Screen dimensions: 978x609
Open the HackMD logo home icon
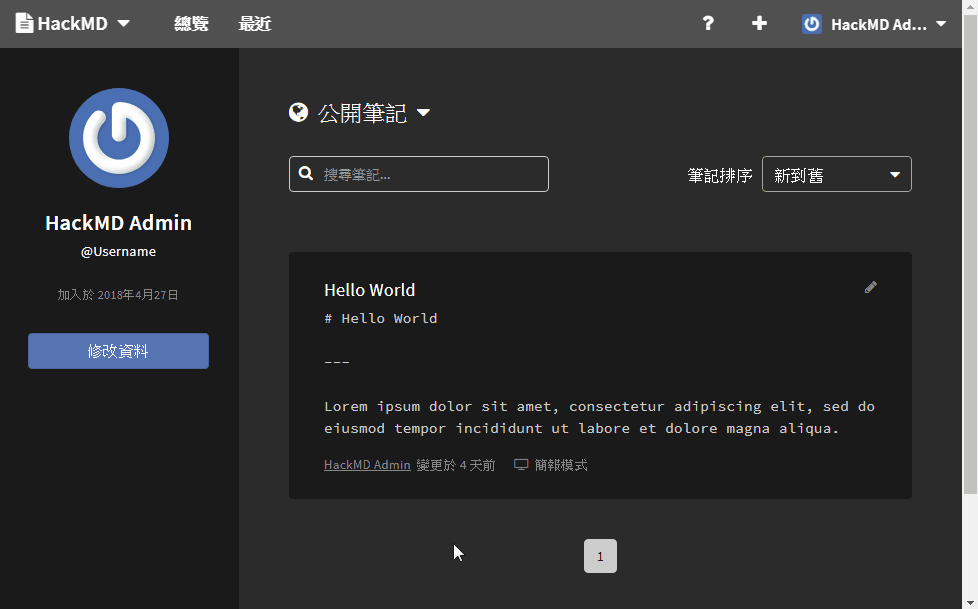(x=24, y=22)
